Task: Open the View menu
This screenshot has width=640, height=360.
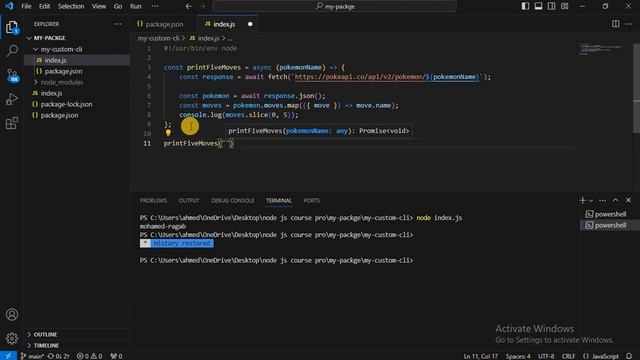Action: 99,6
